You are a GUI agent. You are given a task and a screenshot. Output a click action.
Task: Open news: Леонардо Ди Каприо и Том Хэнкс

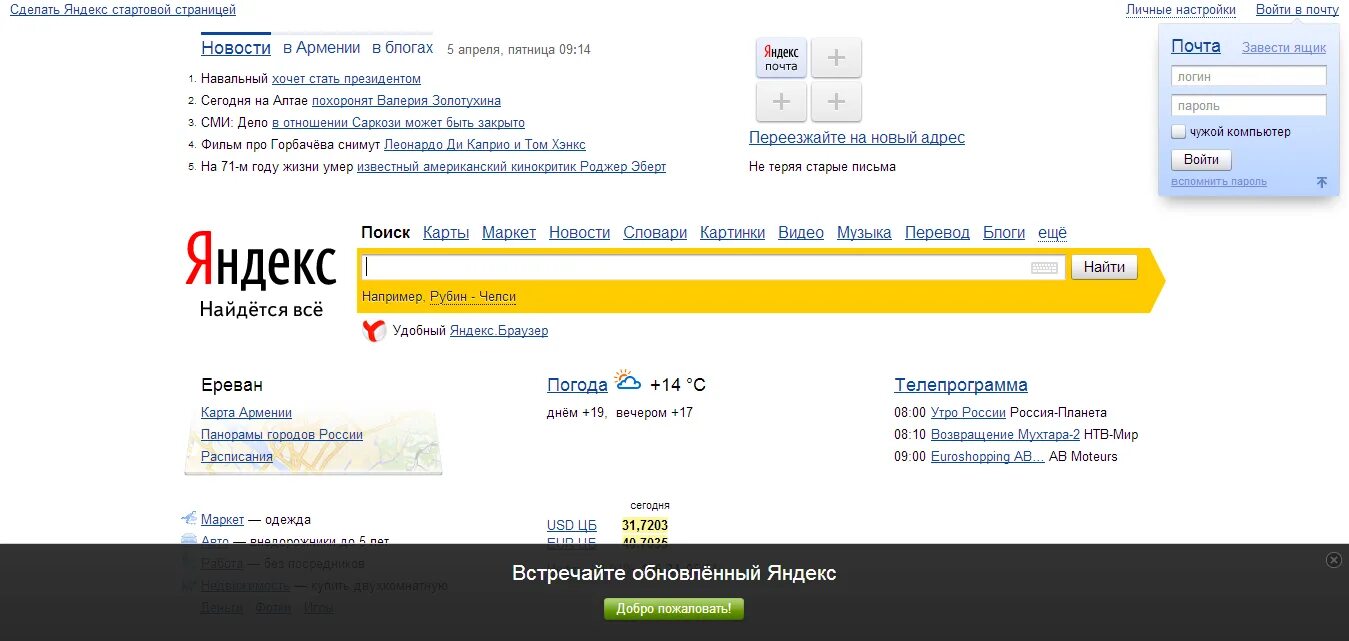pos(485,144)
